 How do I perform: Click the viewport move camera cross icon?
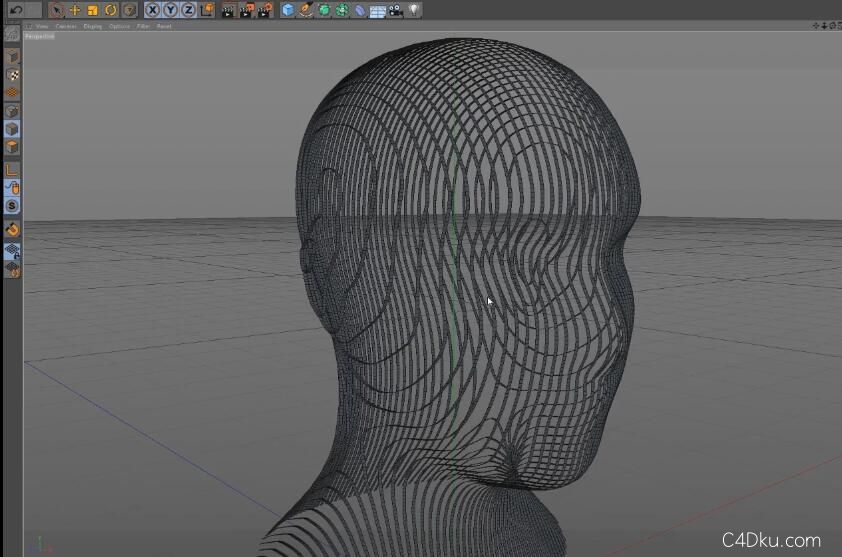pos(816,26)
